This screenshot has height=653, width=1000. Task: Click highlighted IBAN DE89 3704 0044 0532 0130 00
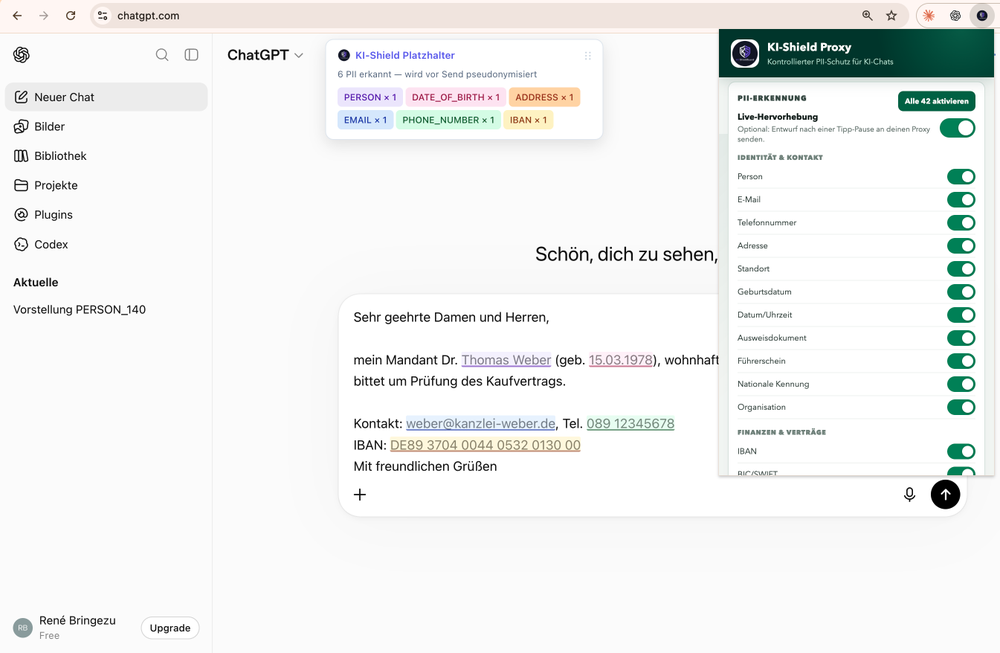pyautogui.click(x=485, y=445)
